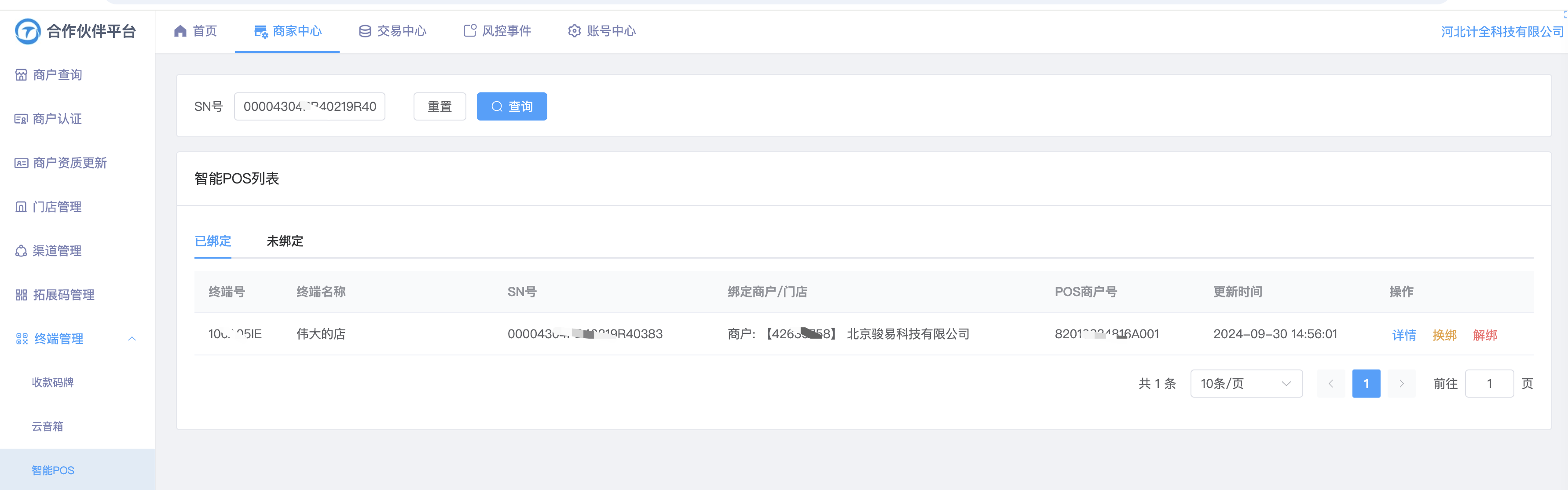Open the 首页 home icon

(x=180, y=31)
